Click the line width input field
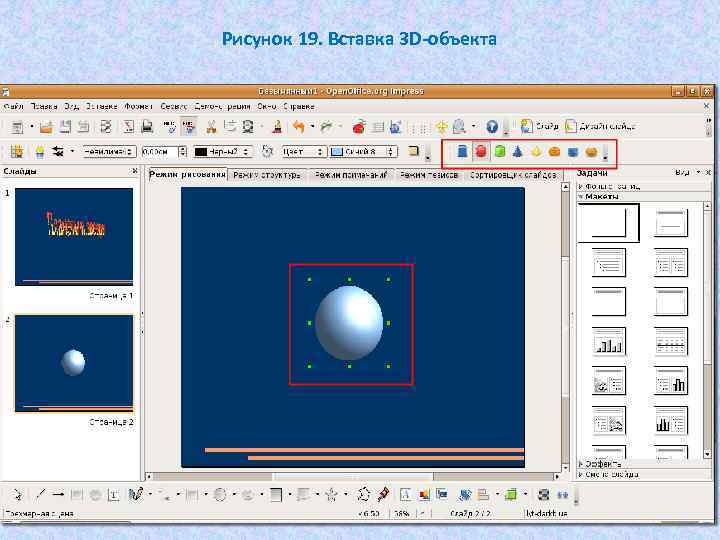Viewport: 720px width, 540px height. [x=159, y=152]
